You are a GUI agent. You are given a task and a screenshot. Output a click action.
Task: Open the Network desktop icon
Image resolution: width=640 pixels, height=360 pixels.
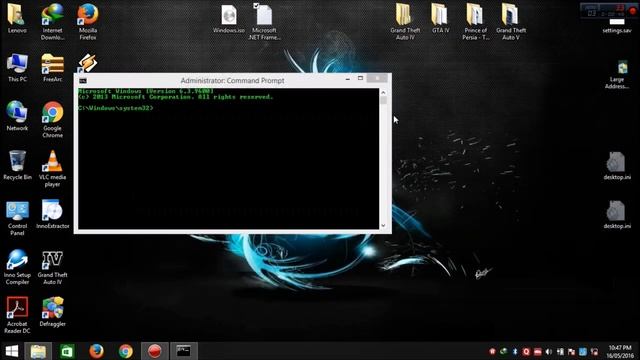click(17, 116)
